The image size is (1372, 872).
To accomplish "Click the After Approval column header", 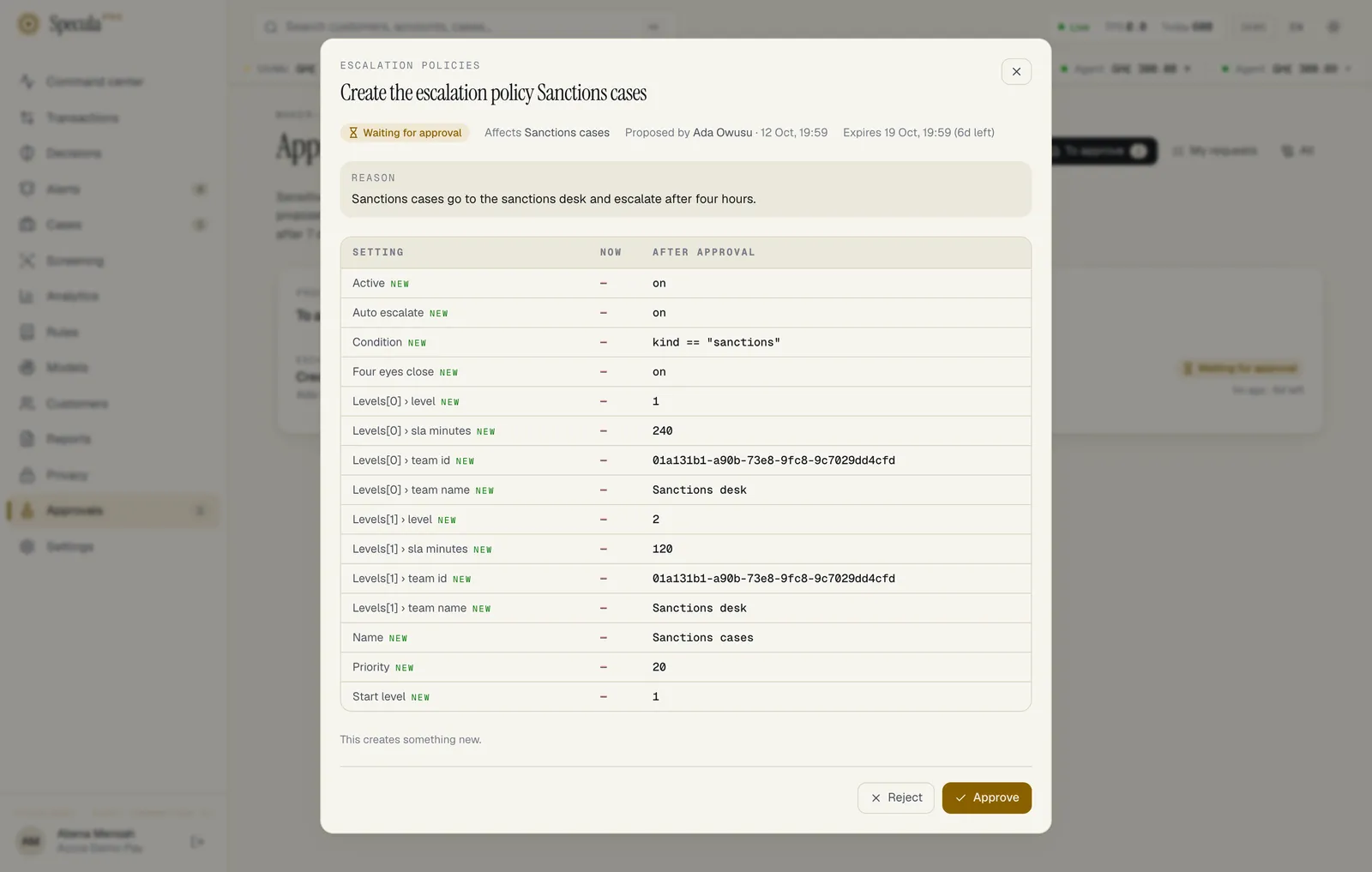I will pyautogui.click(x=703, y=252).
